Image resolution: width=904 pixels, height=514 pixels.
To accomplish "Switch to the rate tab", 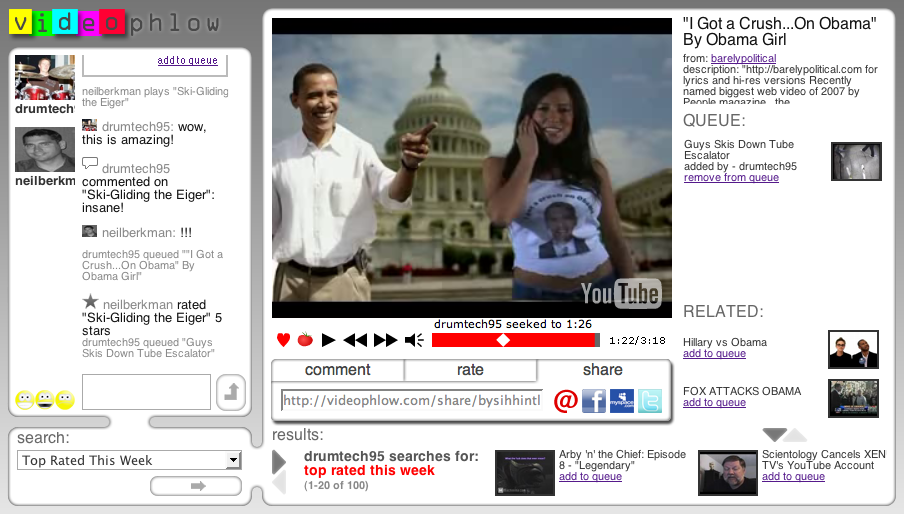I will coord(470,370).
